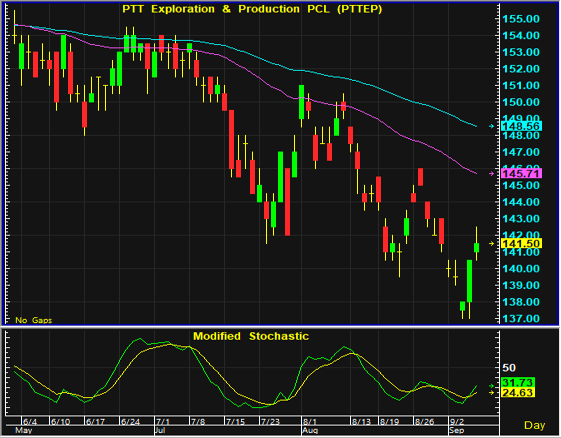
Task: Click the 9/2 date marker
Action: pyautogui.click(x=457, y=422)
